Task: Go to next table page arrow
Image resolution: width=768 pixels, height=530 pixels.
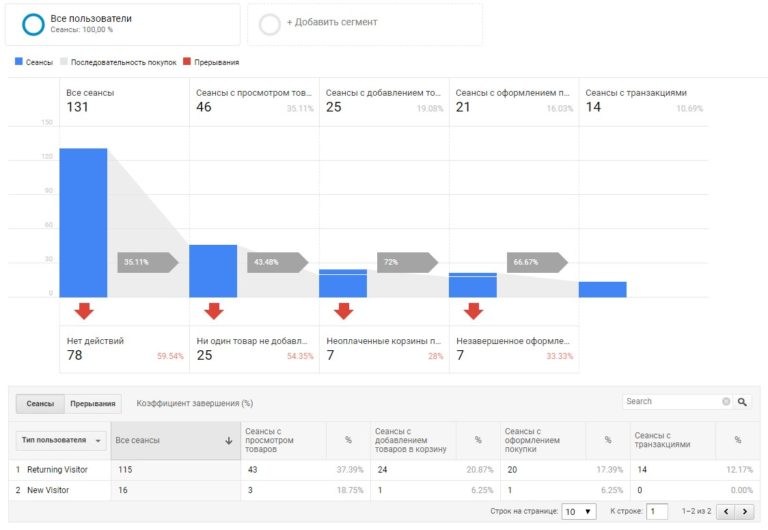Action: pyautogui.click(x=746, y=511)
